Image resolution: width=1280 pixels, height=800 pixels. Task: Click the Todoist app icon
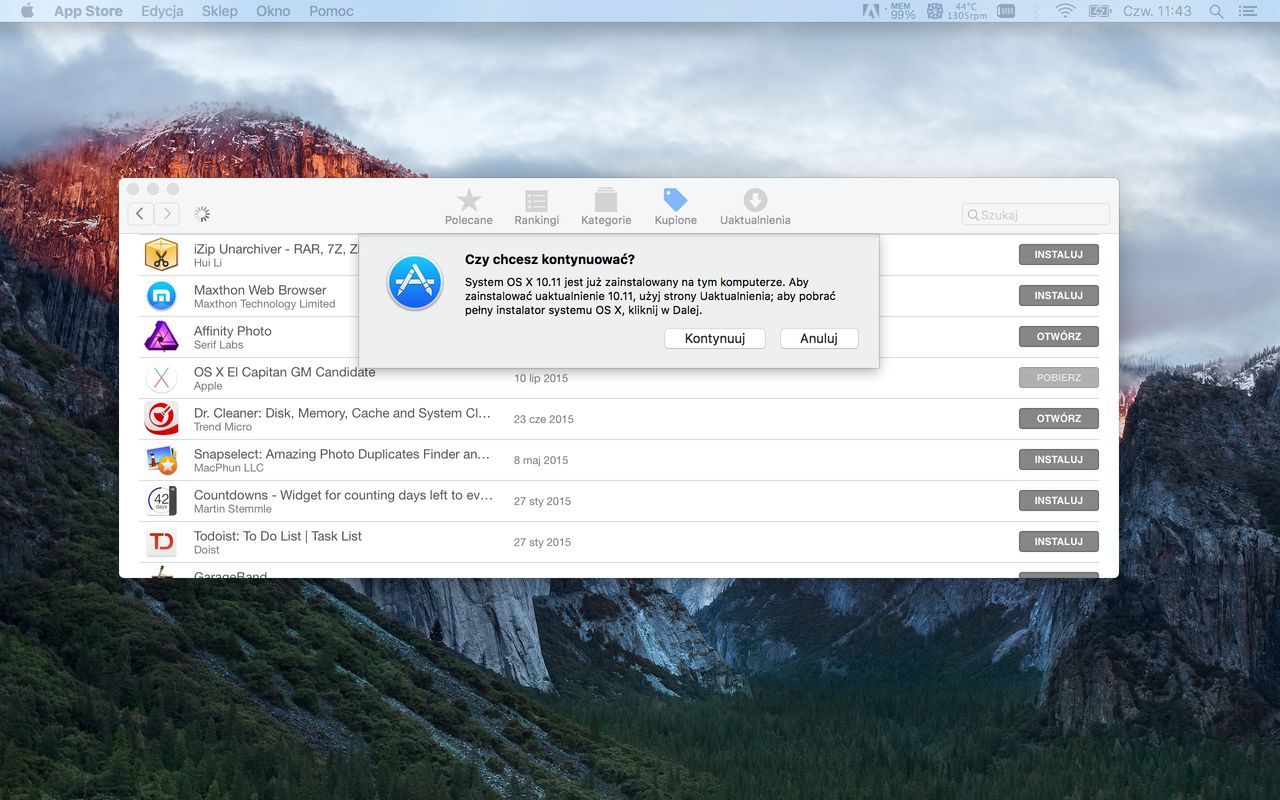point(161,542)
